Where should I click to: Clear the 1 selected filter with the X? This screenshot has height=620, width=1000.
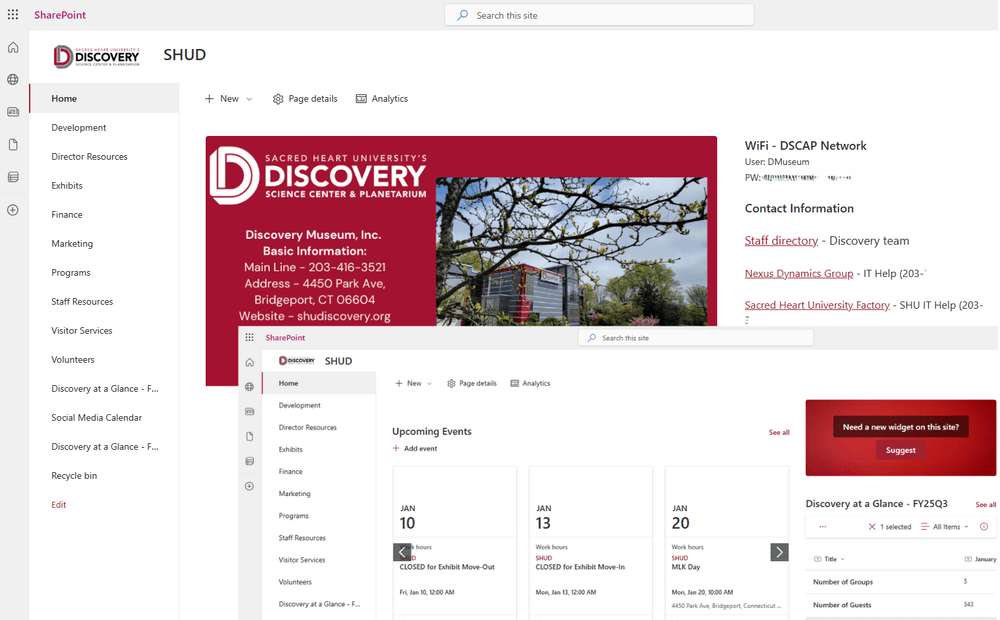pyautogui.click(x=872, y=526)
